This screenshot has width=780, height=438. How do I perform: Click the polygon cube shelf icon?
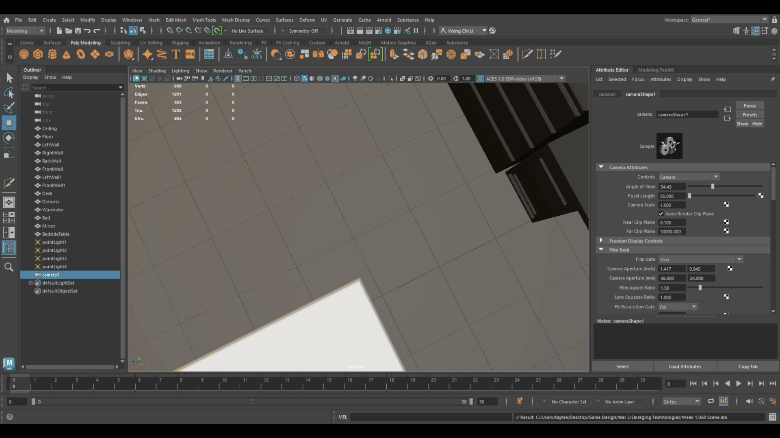click(38, 55)
